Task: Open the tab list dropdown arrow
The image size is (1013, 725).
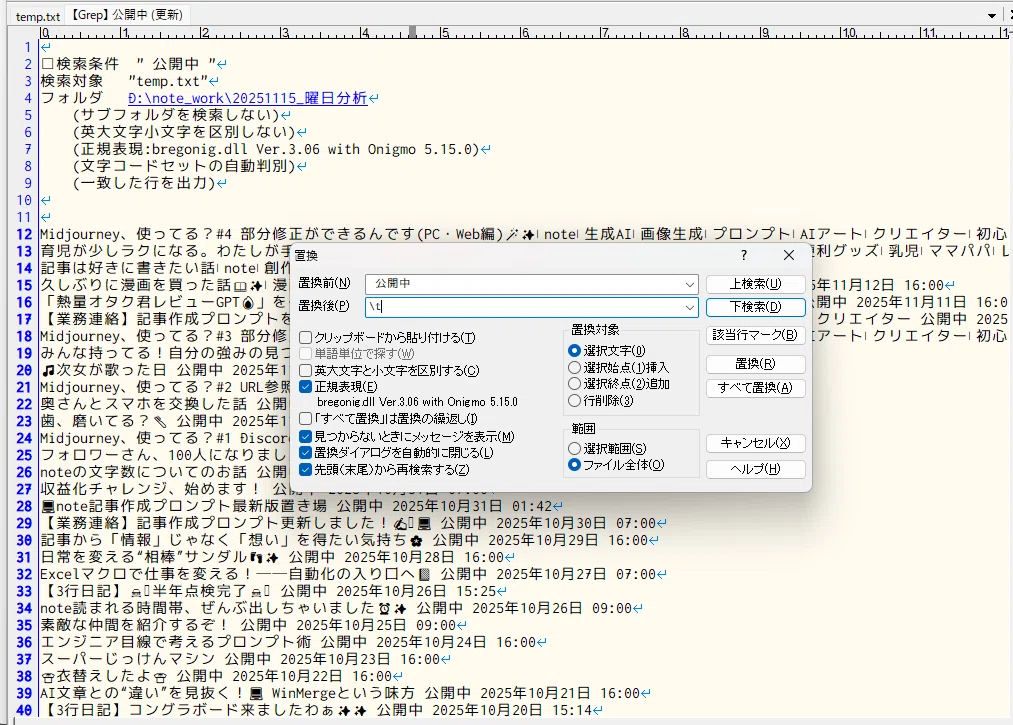Action: (992, 16)
